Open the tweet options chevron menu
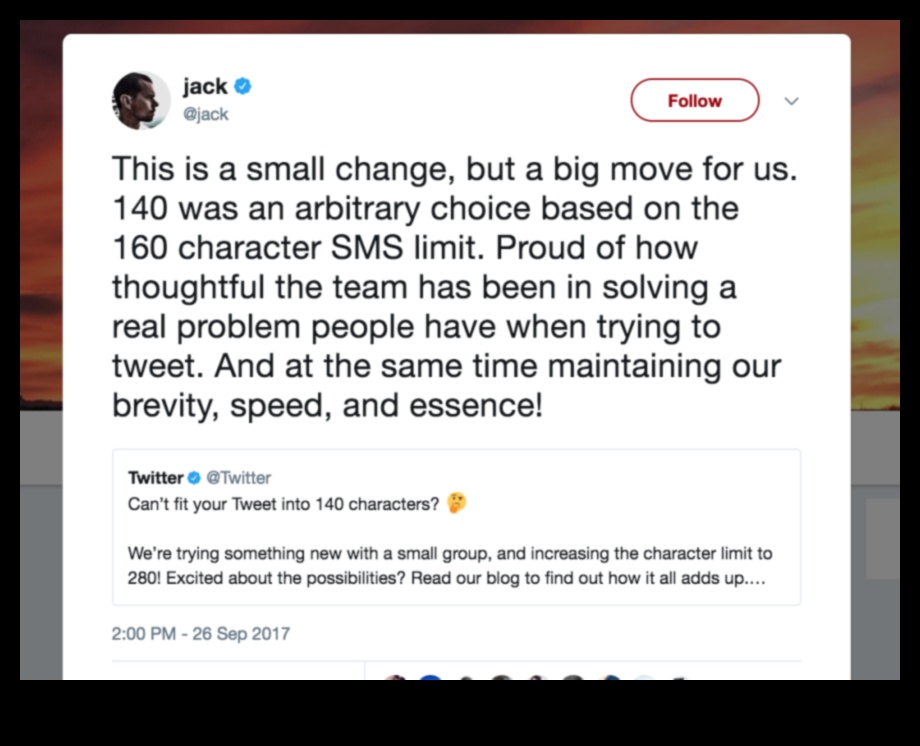Image resolution: width=920 pixels, height=746 pixels. click(x=791, y=101)
